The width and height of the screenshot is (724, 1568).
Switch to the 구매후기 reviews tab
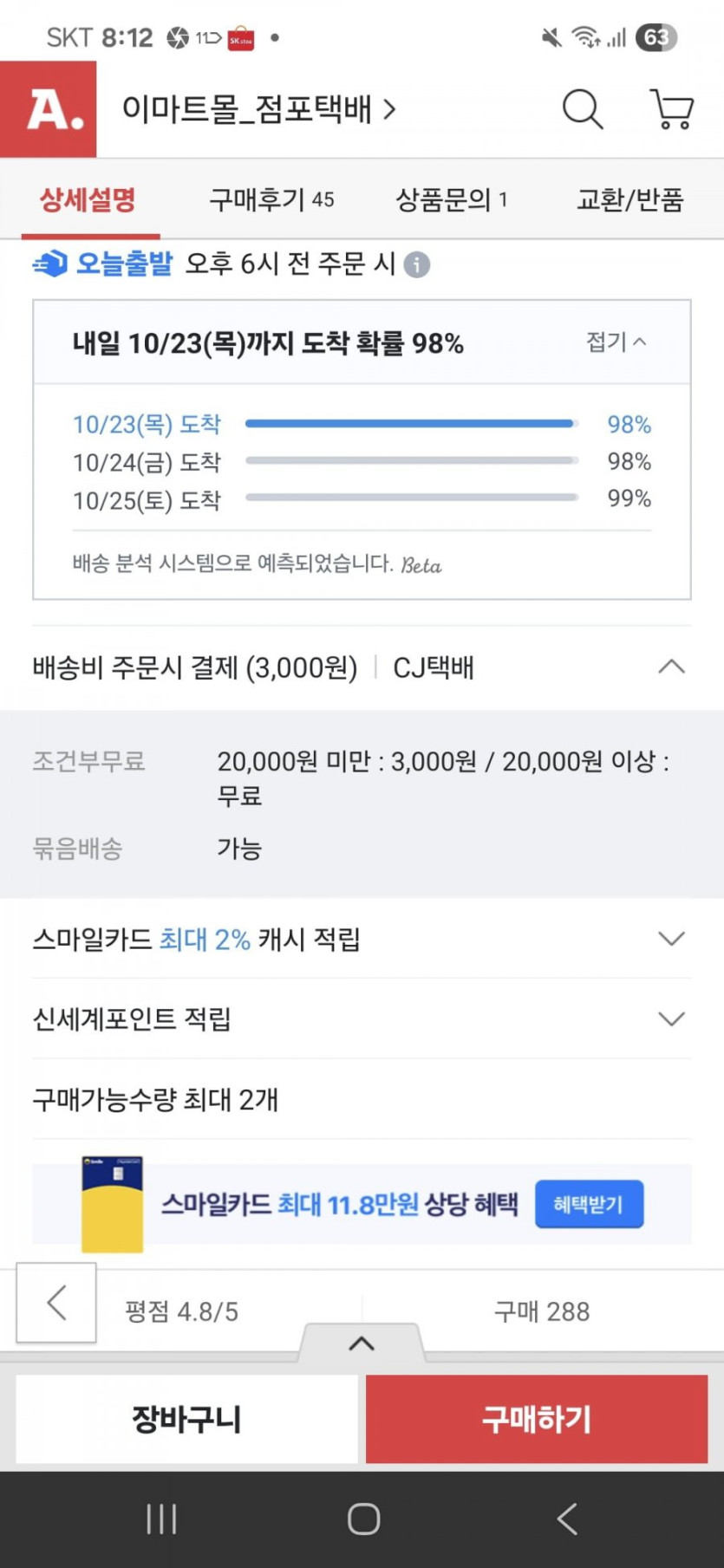point(271,200)
